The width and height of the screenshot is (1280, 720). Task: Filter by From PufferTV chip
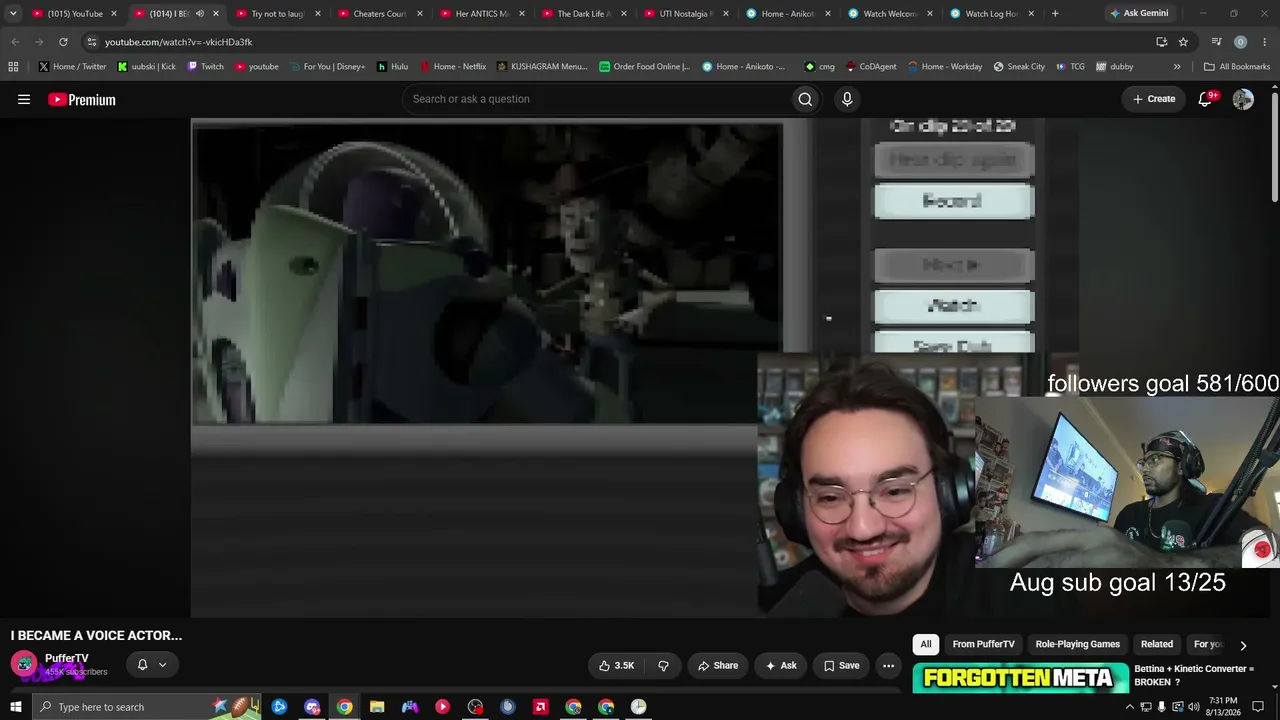983,645
